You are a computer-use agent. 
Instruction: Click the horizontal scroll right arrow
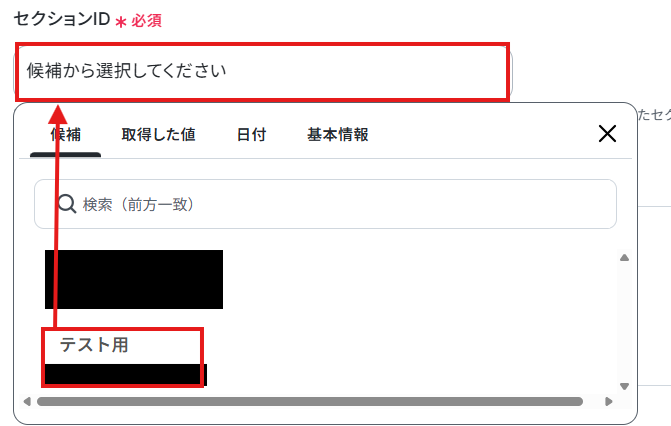tap(609, 402)
